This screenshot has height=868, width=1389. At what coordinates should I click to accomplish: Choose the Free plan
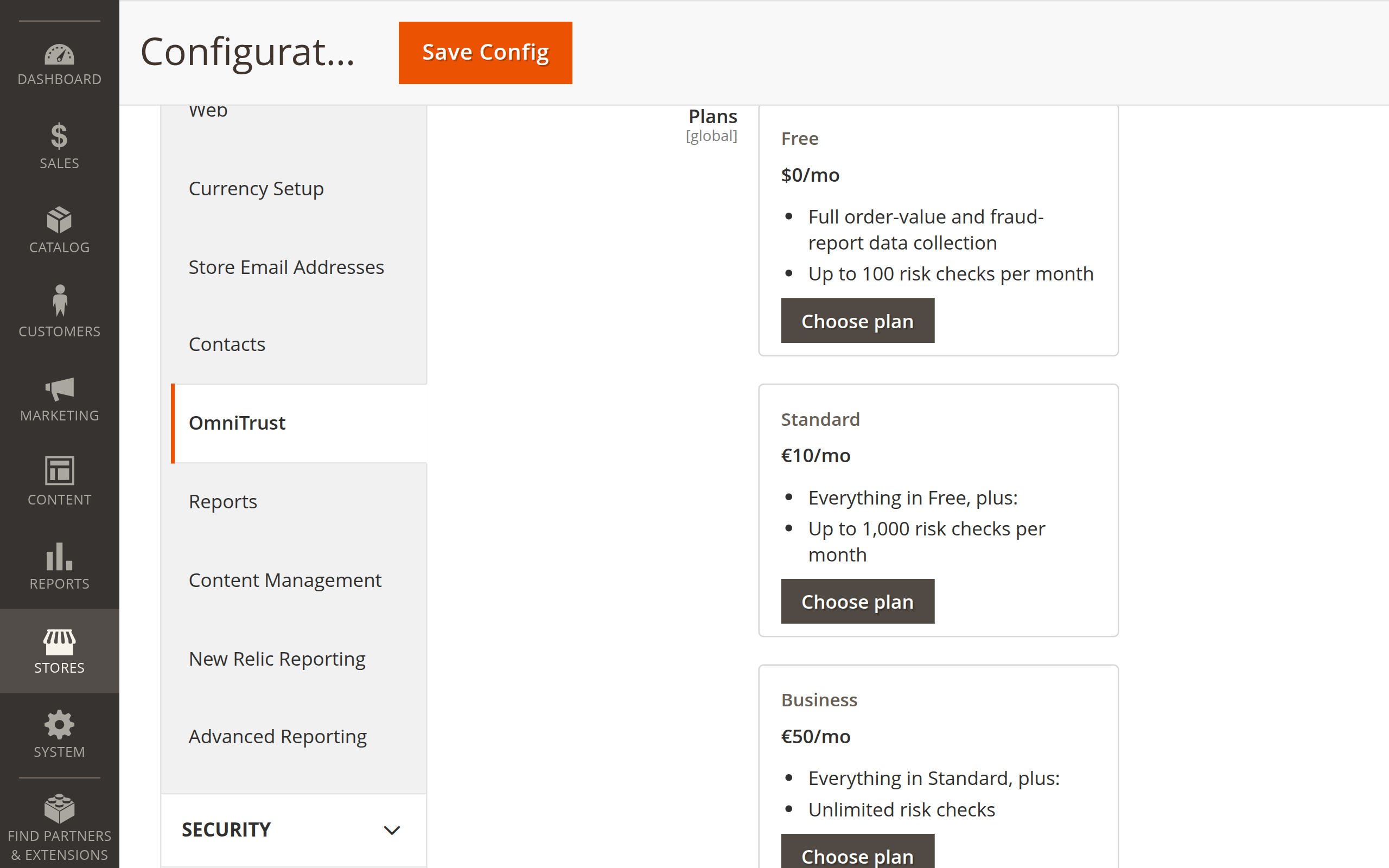(x=857, y=320)
